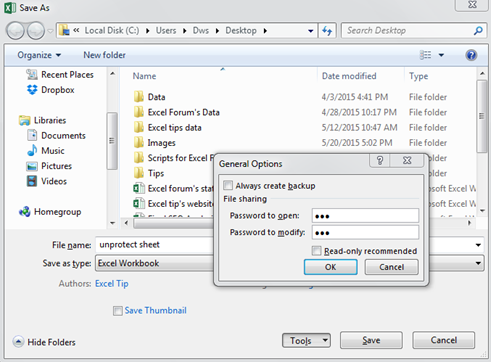Open the Organize dropdown menu

tap(39, 55)
